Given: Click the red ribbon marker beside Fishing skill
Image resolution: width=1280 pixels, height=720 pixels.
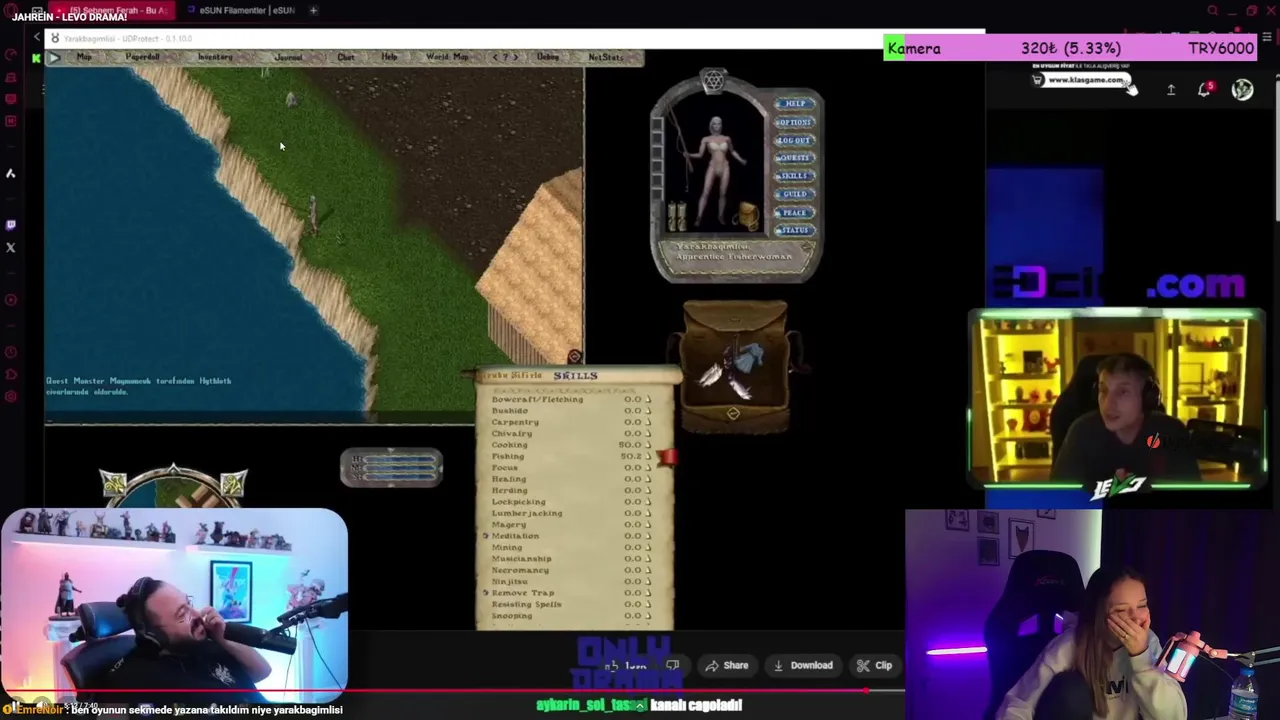Looking at the screenshot, I should [x=666, y=457].
